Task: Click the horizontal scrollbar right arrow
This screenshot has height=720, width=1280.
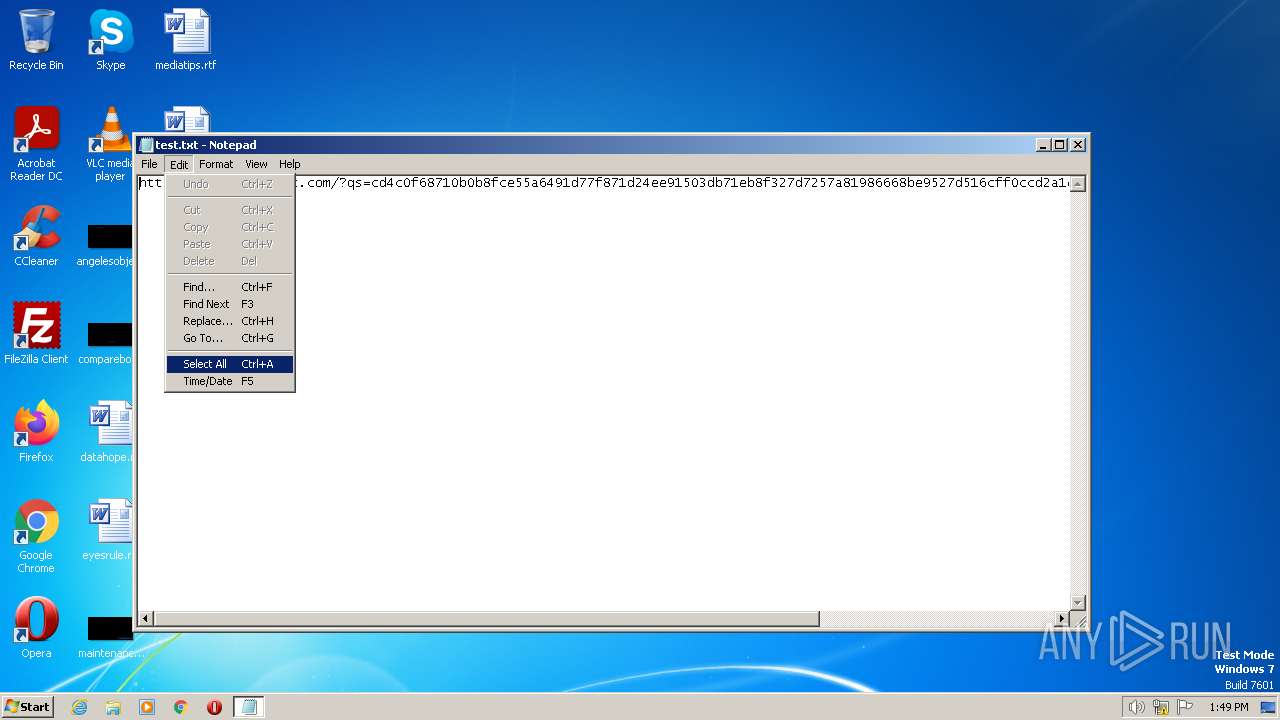Action: [1062, 619]
